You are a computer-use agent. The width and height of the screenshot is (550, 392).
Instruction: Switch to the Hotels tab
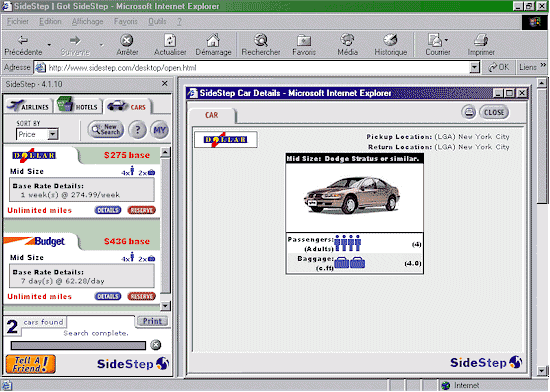(x=78, y=105)
